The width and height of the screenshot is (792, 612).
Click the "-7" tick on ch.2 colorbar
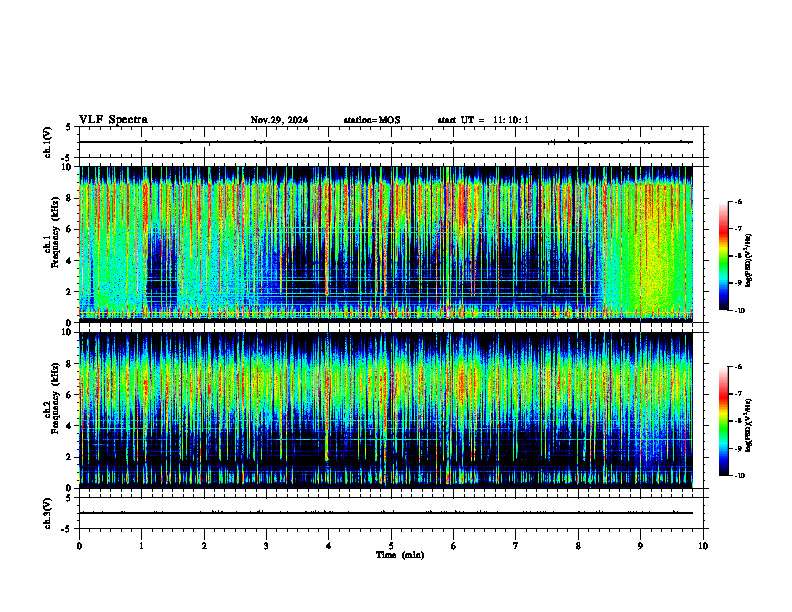point(738,394)
